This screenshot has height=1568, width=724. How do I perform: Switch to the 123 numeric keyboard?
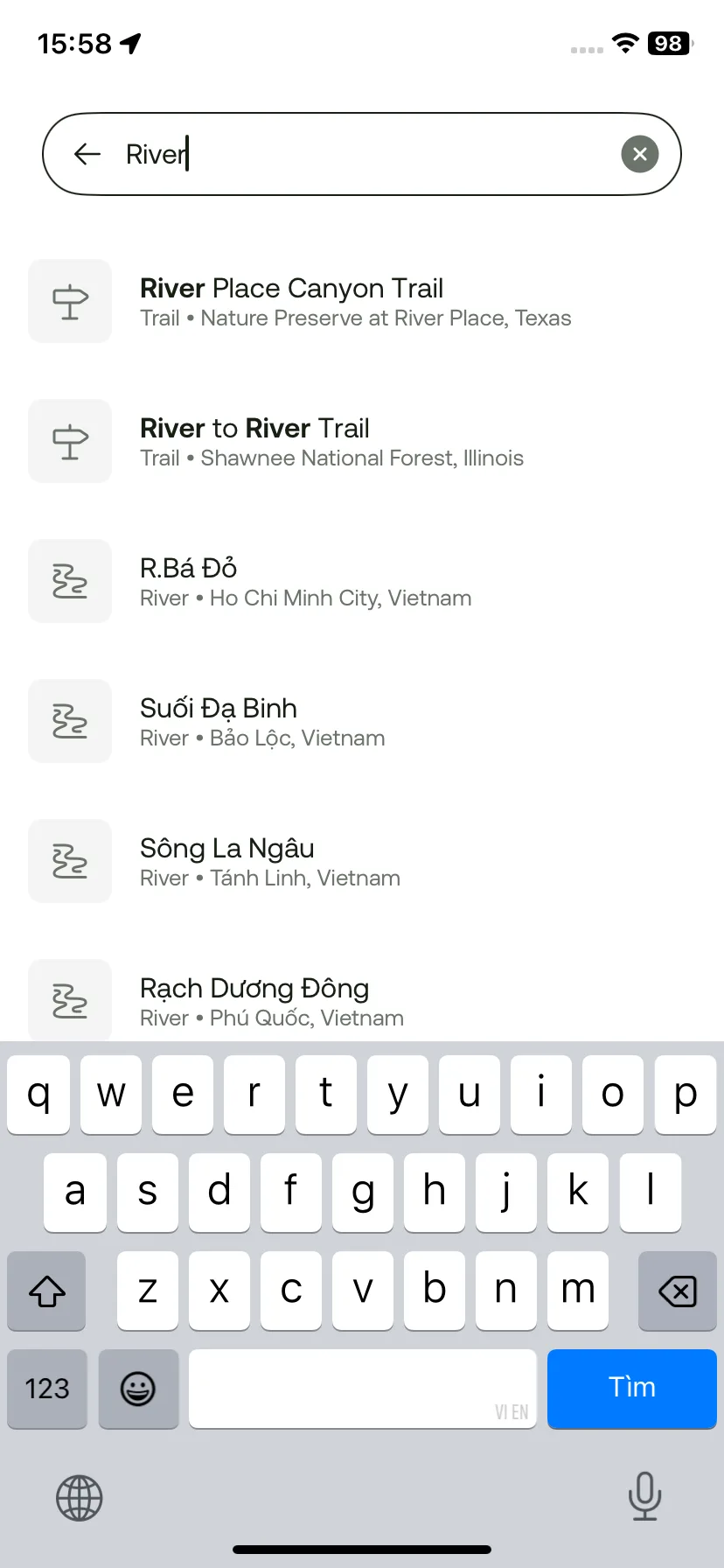pos(47,1389)
